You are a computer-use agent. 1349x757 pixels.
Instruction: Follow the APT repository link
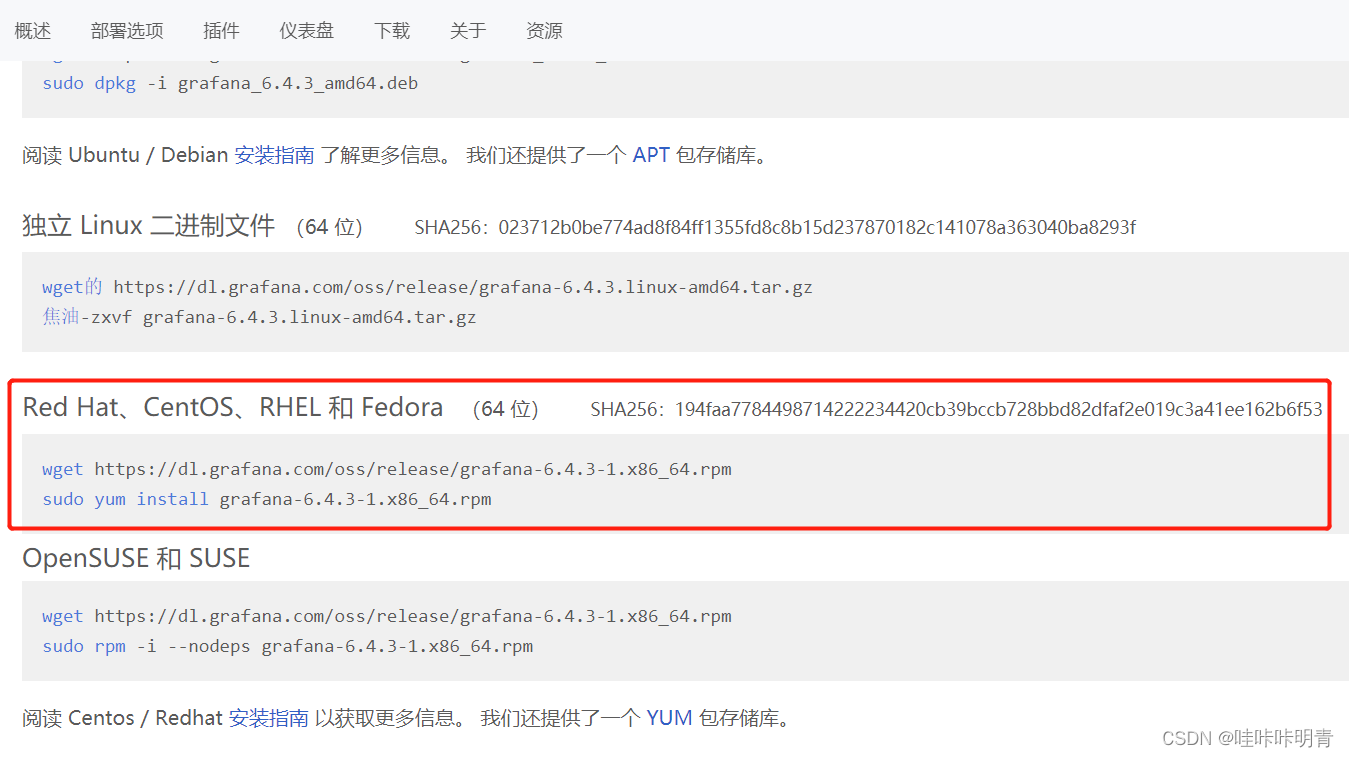pos(651,155)
